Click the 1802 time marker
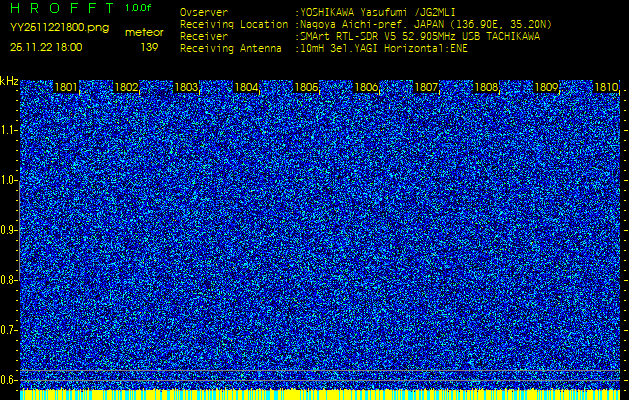This screenshot has height=400, width=629. pyautogui.click(x=126, y=87)
